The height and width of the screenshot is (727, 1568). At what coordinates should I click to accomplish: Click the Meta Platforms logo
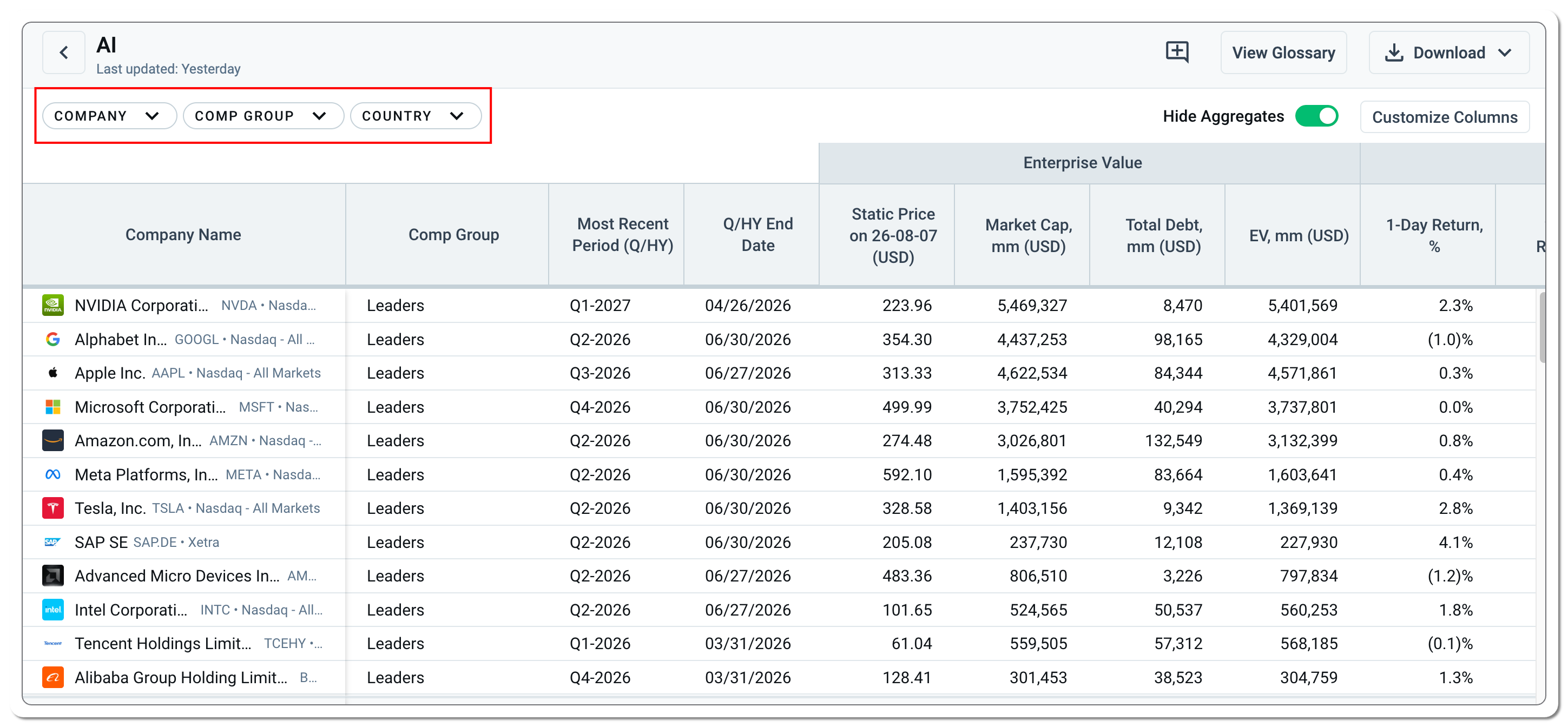click(x=53, y=474)
